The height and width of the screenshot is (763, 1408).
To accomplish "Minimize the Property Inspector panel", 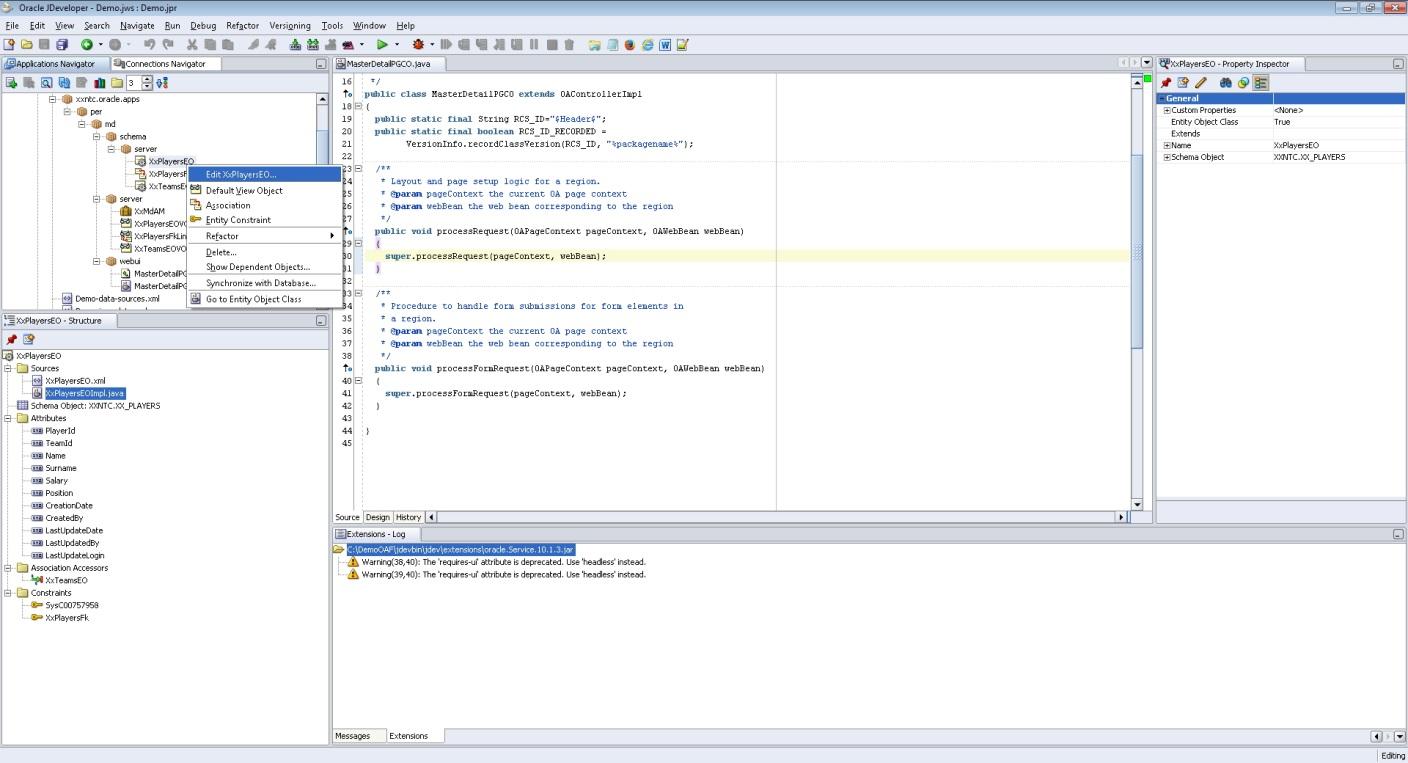I will 1398,64.
